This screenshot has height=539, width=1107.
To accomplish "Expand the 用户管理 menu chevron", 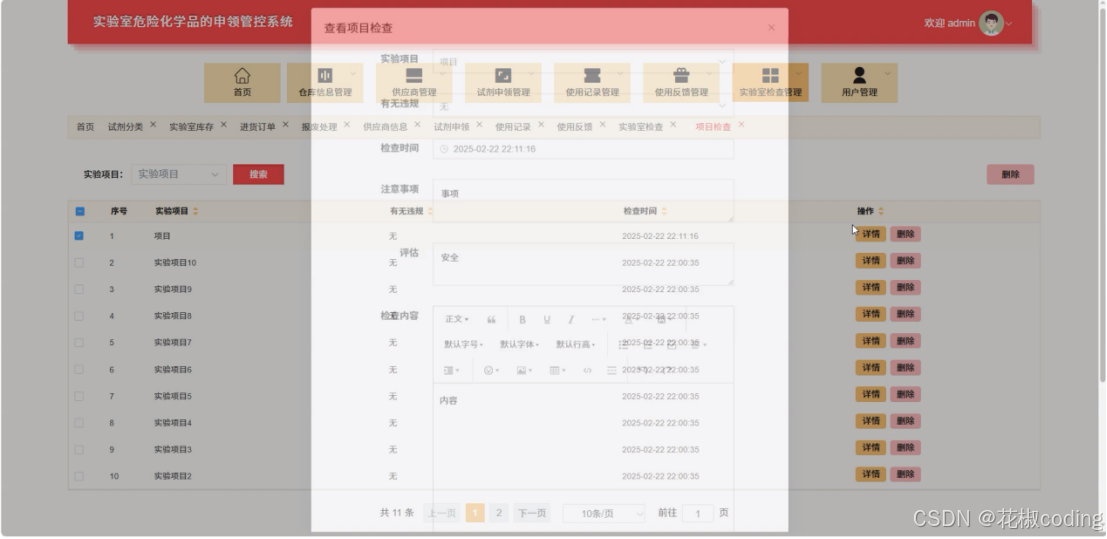I will click(887, 73).
